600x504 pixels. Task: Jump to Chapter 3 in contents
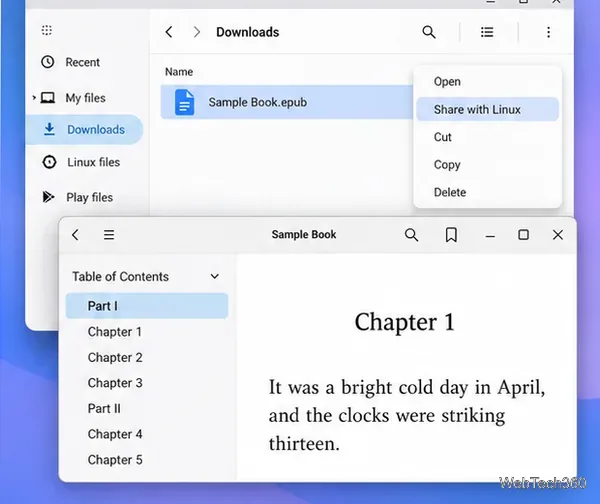(115, 383)
